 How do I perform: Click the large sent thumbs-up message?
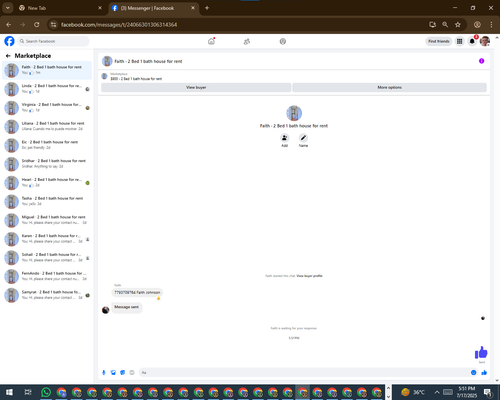pos(481,352)
